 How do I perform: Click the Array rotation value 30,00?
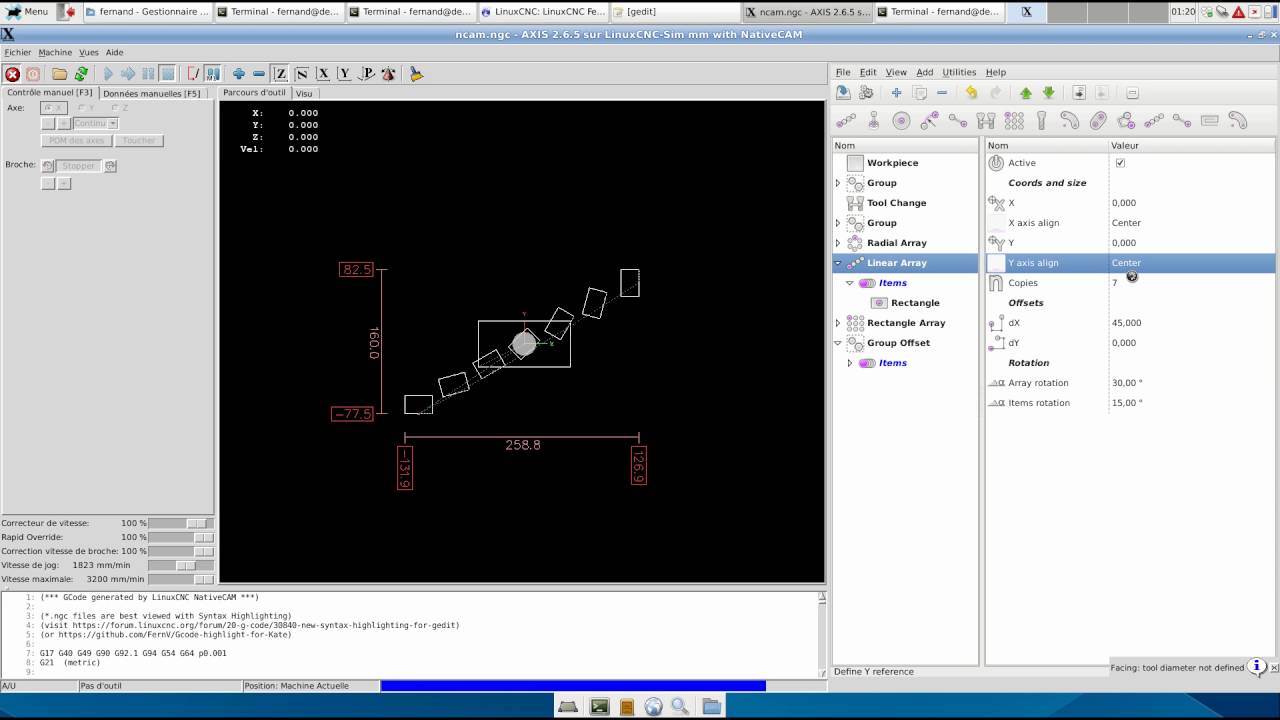point(1191,383)
